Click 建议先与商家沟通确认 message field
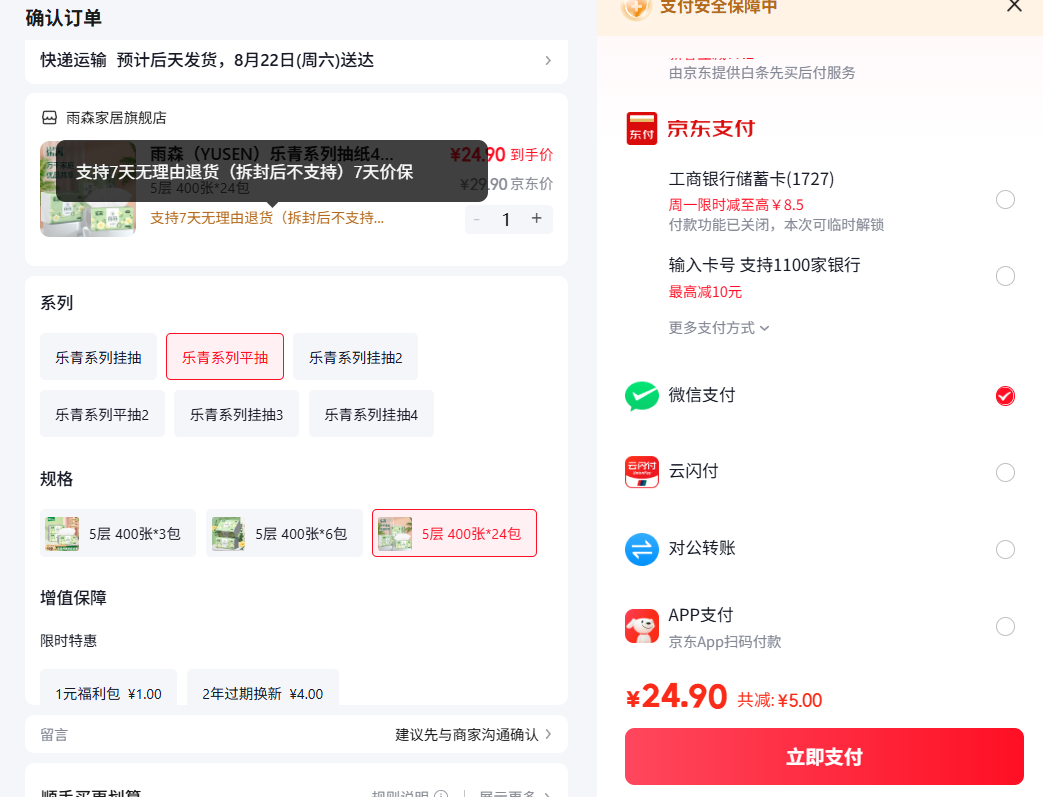Screen dimensions: 1043x797 [466, 734]
